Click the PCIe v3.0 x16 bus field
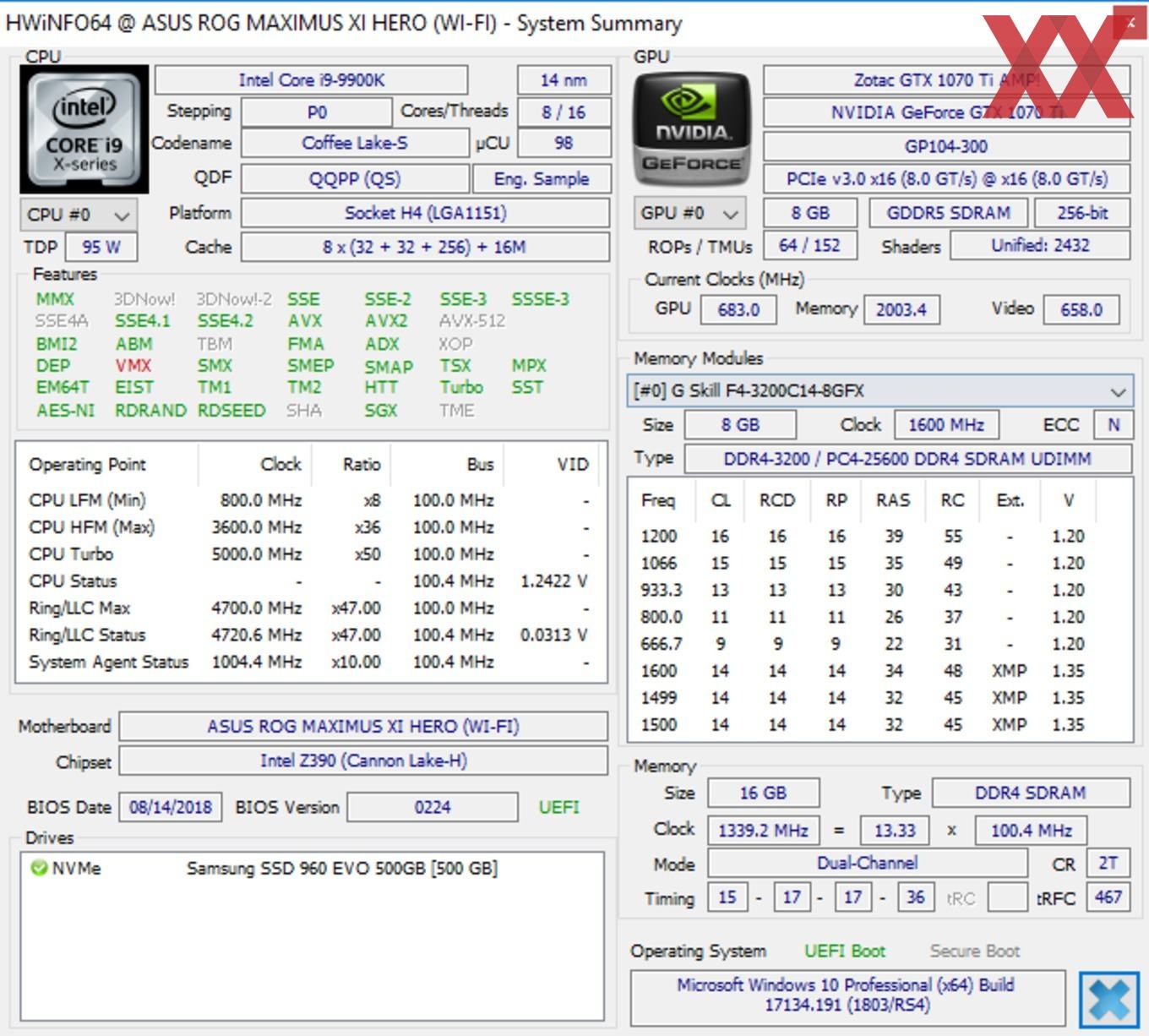The width and height of the screenshot is (1149, 1036). click(946, 179)
